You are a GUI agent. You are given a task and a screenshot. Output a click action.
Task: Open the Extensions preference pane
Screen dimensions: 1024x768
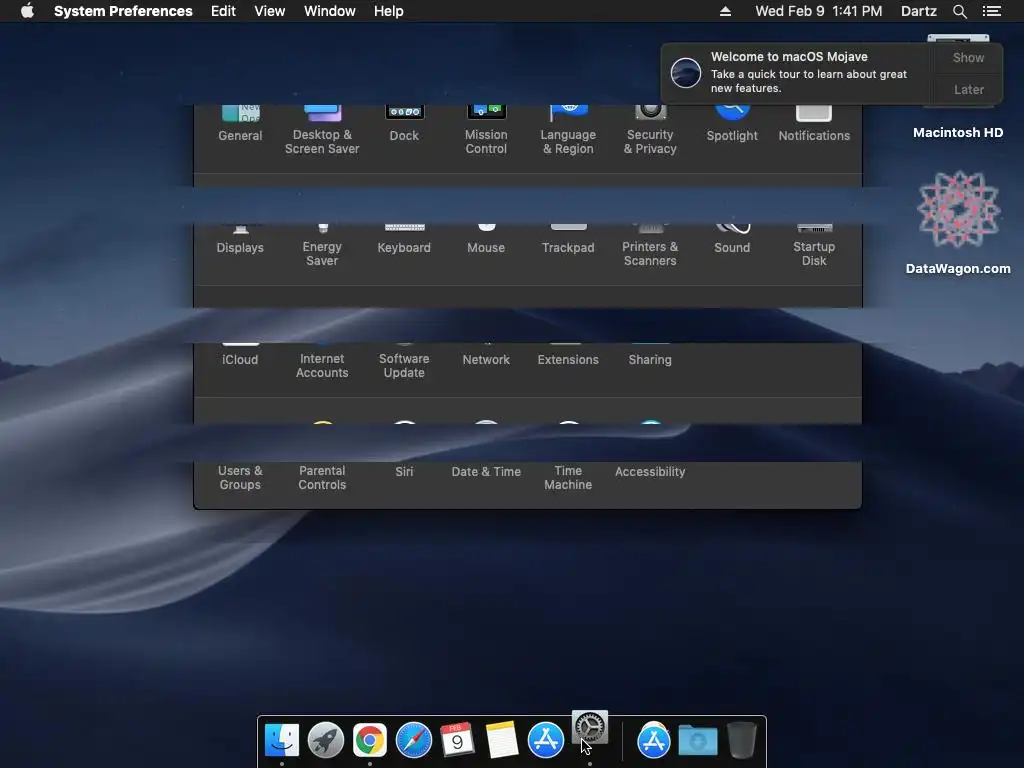tap(568, 356)
